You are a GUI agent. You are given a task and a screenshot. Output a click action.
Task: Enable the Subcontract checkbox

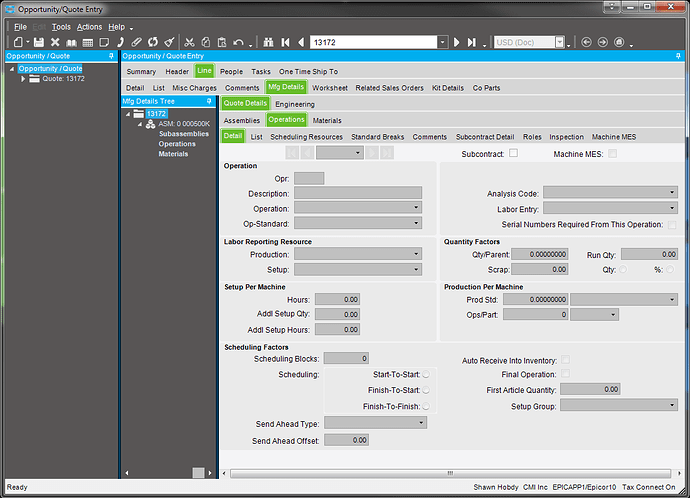[513, 153]
